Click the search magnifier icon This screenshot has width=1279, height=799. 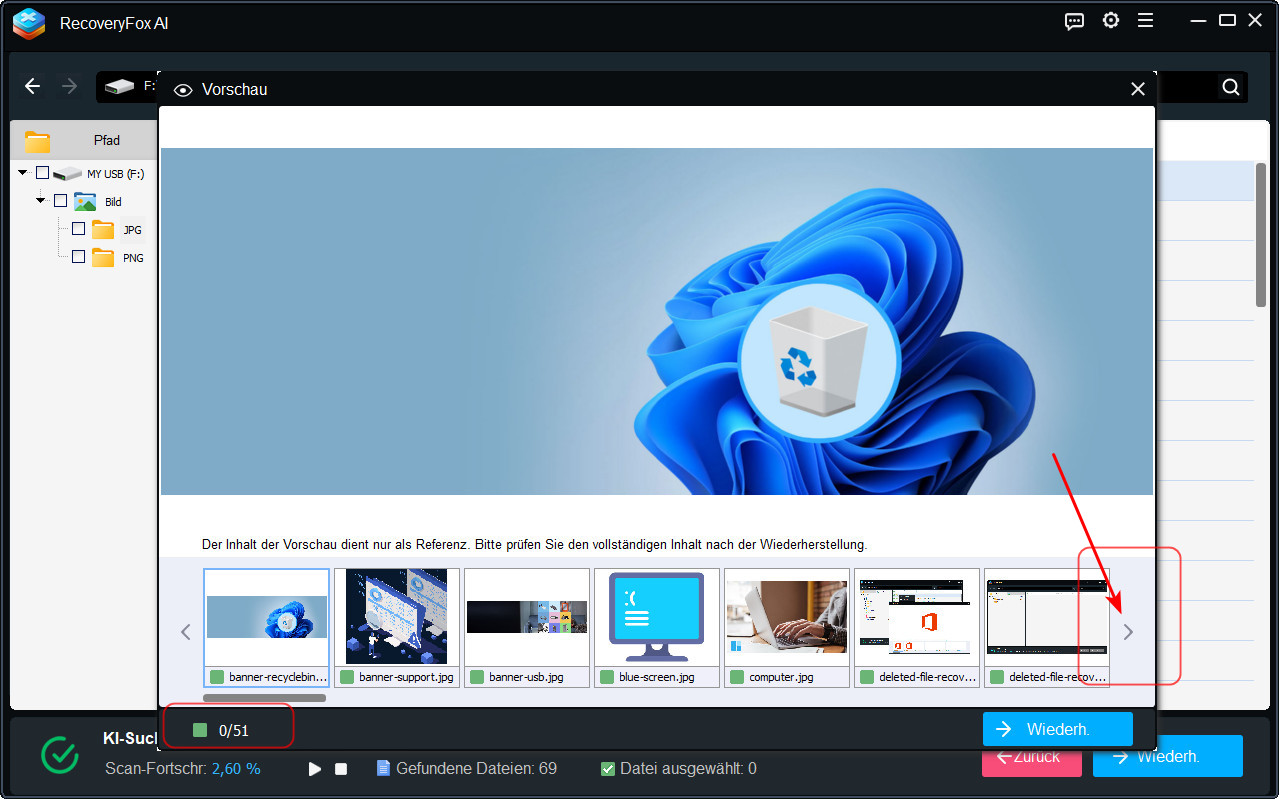(1231, 87)
